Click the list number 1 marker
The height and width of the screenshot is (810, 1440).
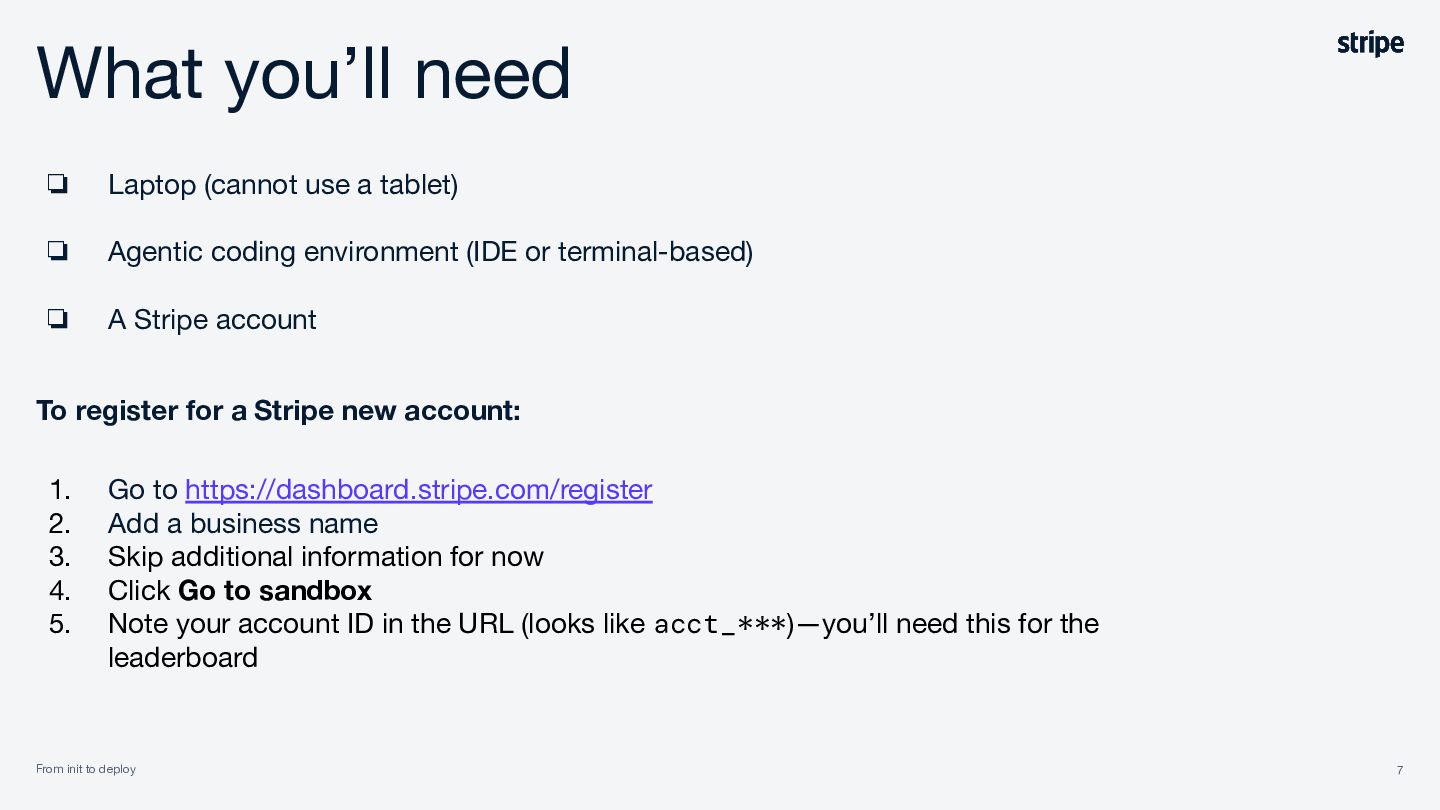click(60, 489)
